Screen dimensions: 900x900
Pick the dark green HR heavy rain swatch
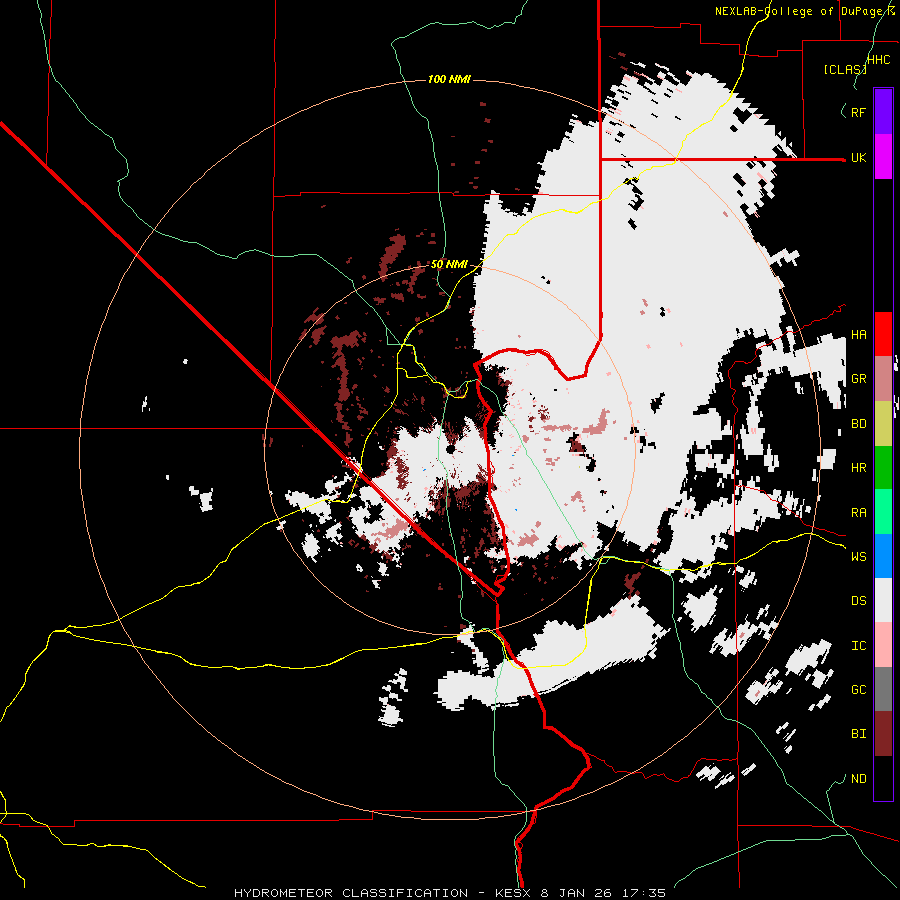[x=883, y=468]
